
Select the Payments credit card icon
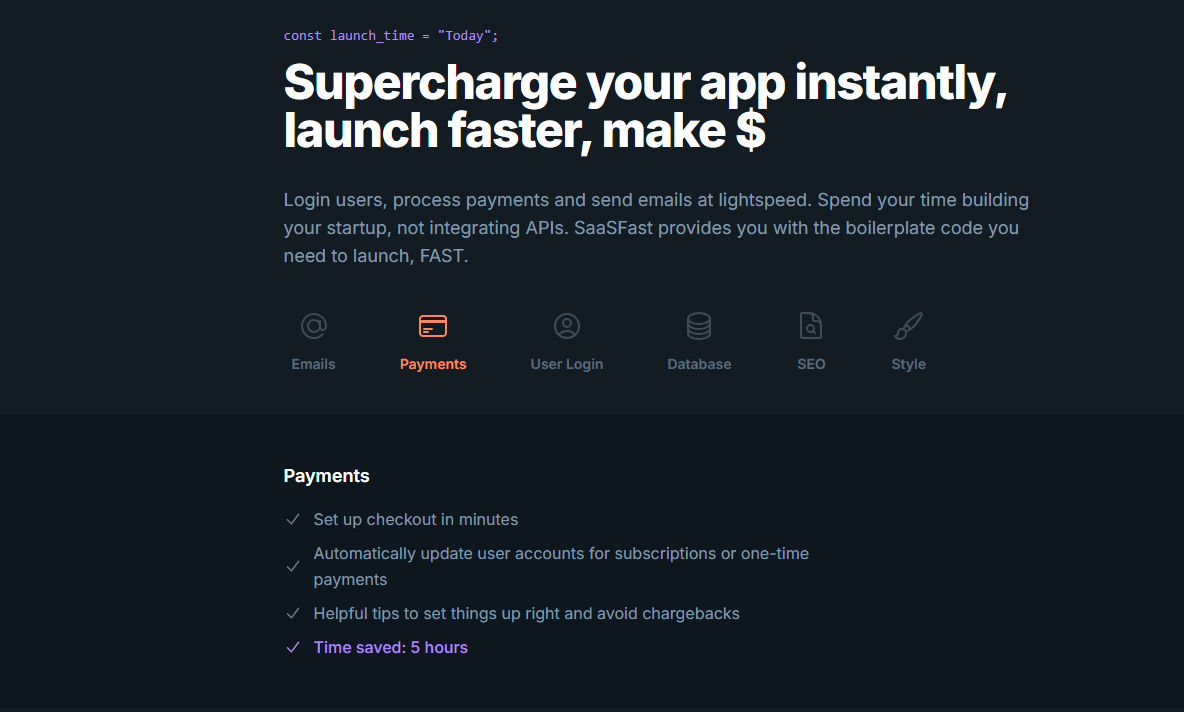point(433,326)
